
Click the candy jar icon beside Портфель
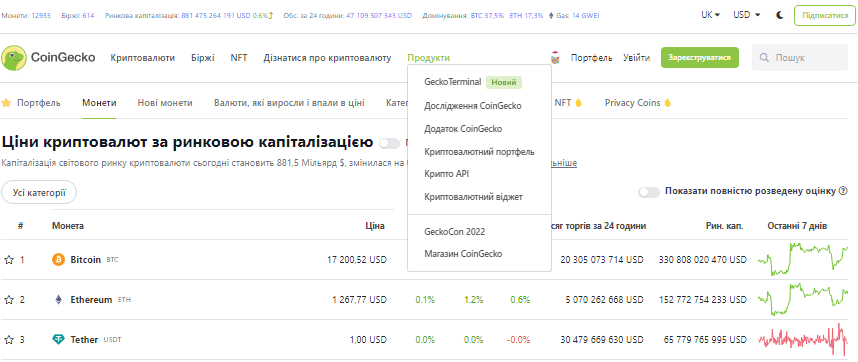pyautogui.click(x=555, y=57)
